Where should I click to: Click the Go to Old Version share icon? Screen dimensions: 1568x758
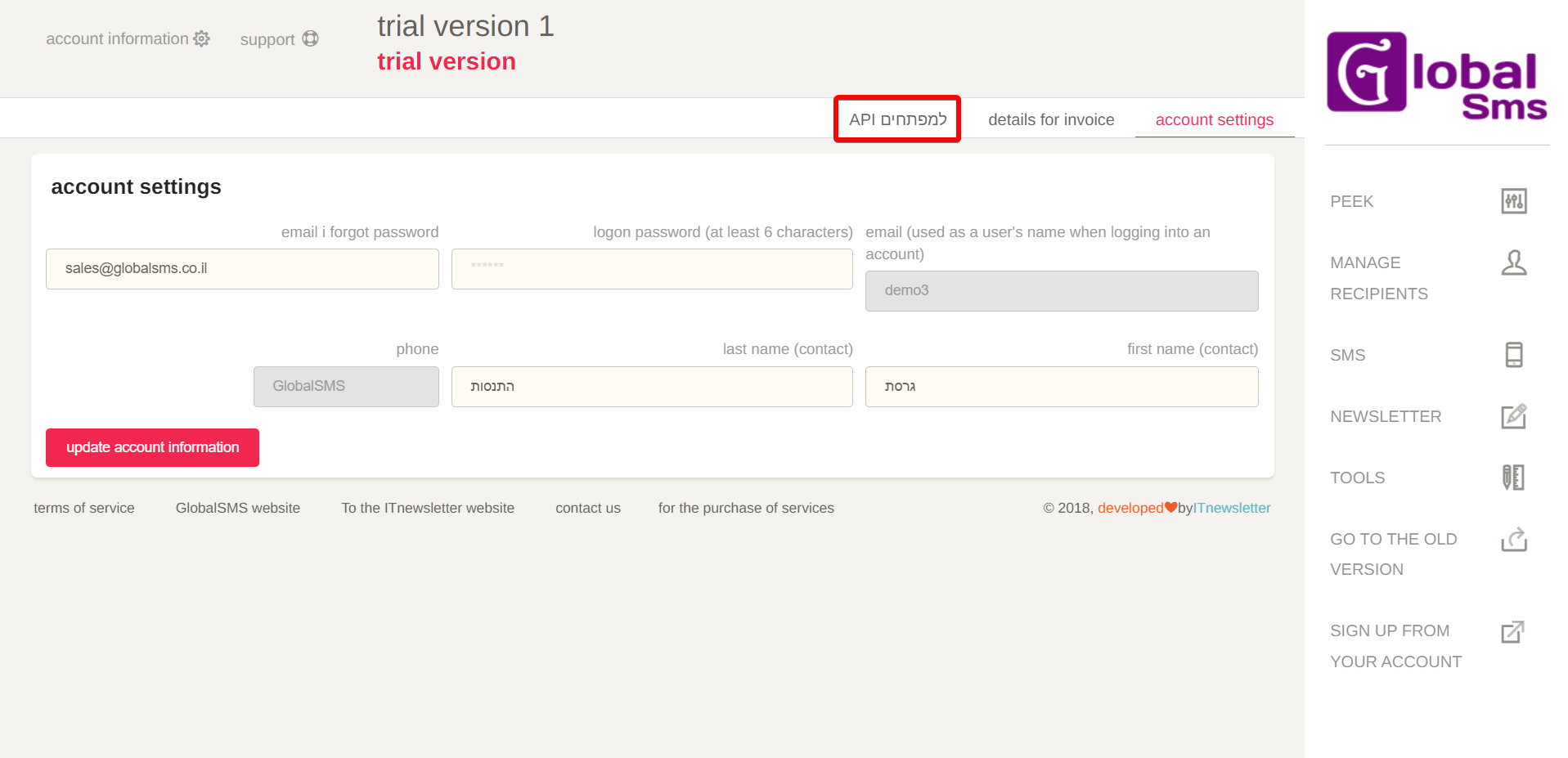1513,540
